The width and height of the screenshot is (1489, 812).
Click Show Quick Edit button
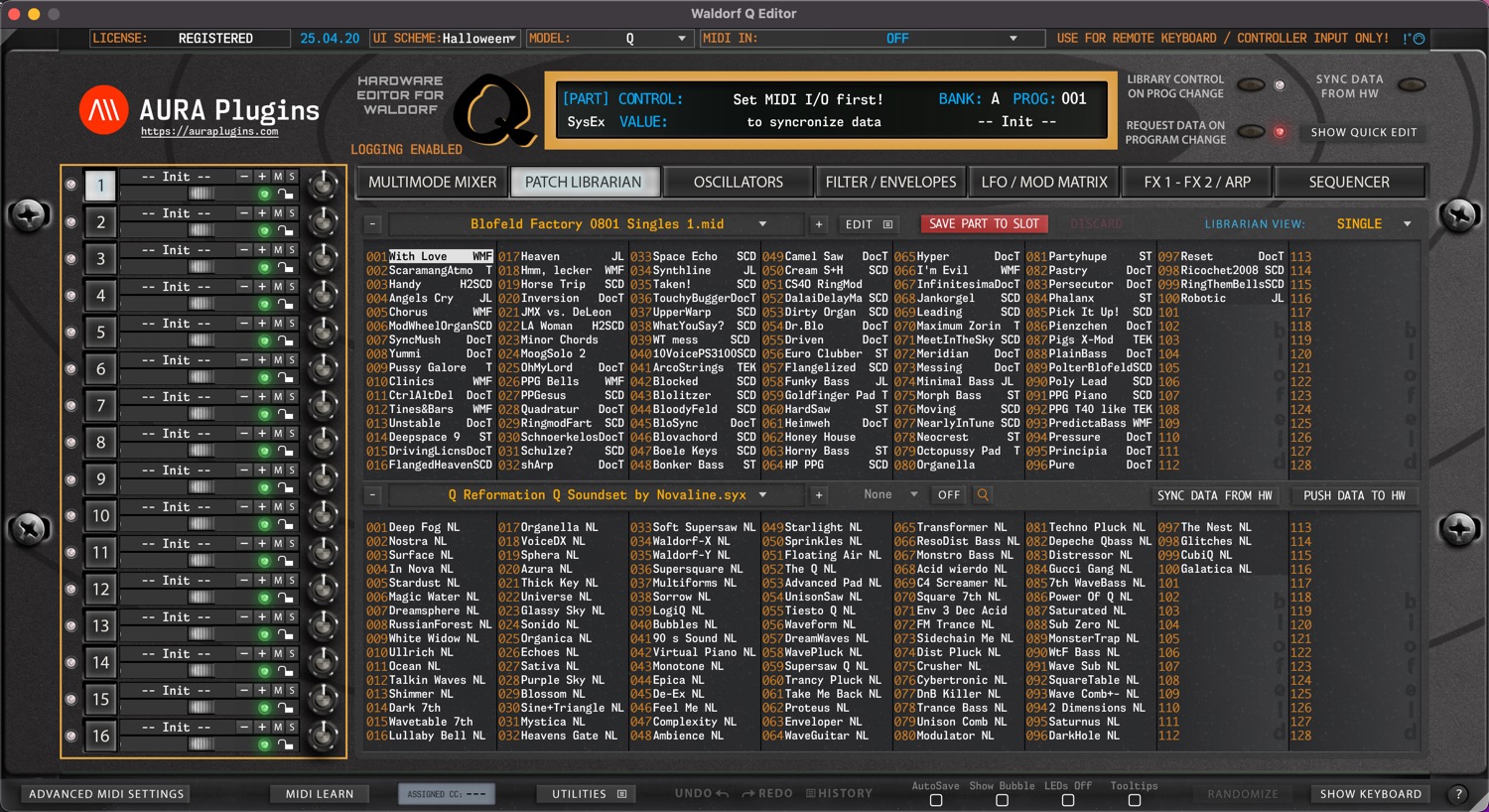(x=1364, y=132)
